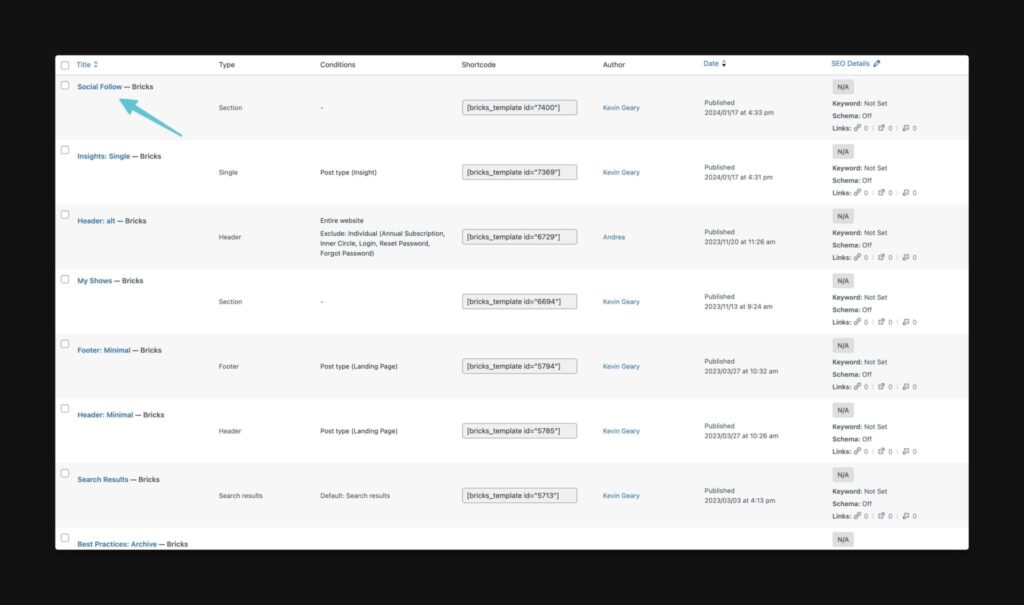Check the Social Follow row checkbox
Screen dimensions: 1024x605
(x=65, y=85)
